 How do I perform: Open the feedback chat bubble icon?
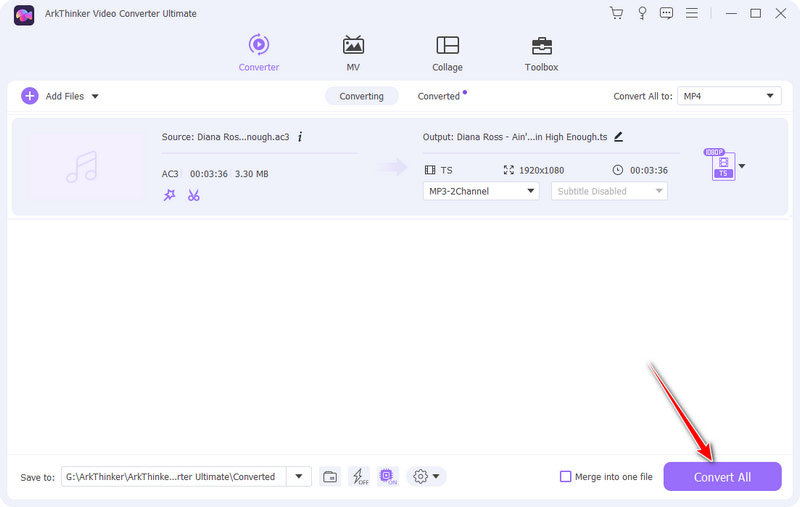(x=666, y=13)
